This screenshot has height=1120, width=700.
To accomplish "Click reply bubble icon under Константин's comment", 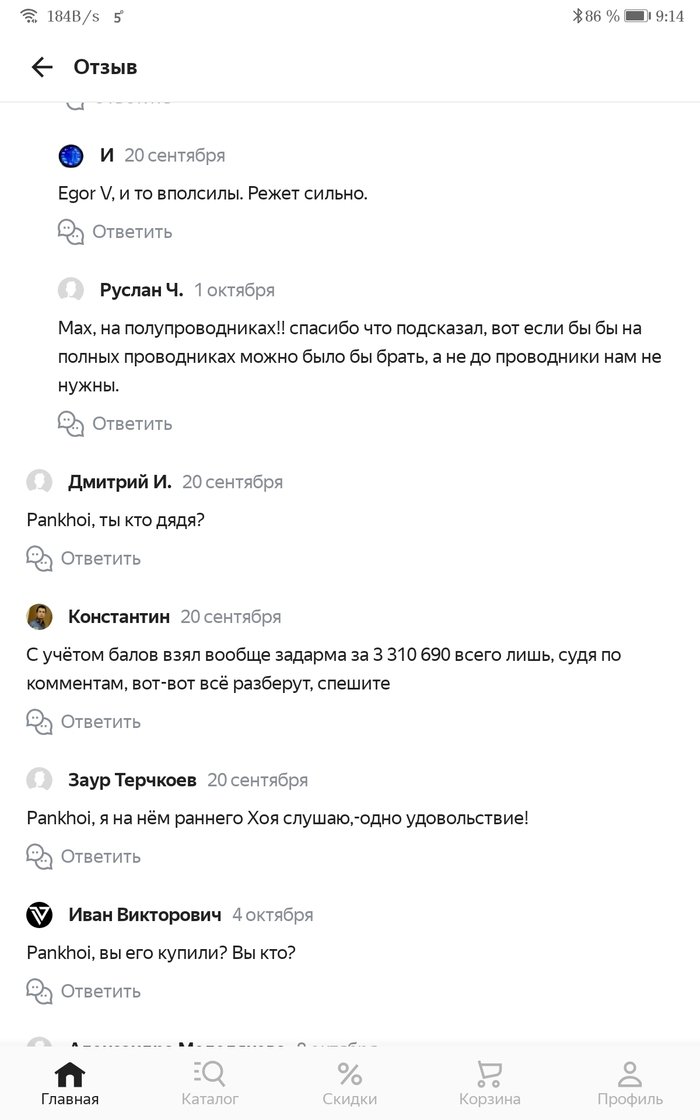I will pos(39,721).
